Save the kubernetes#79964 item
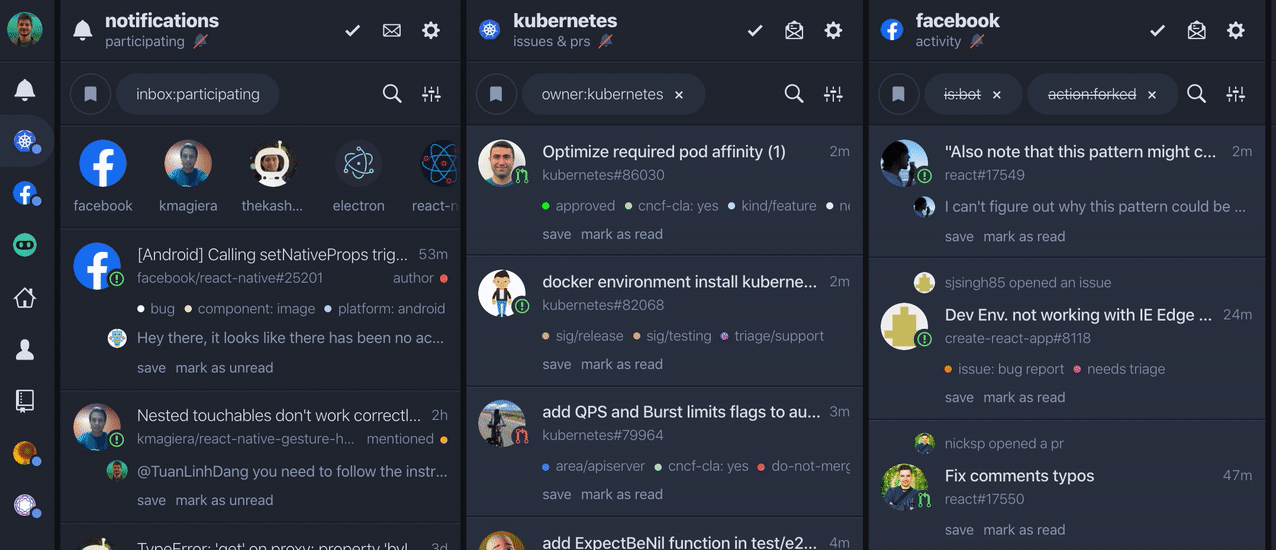This screenshot has width=1276, height=550. coord(557,494)
